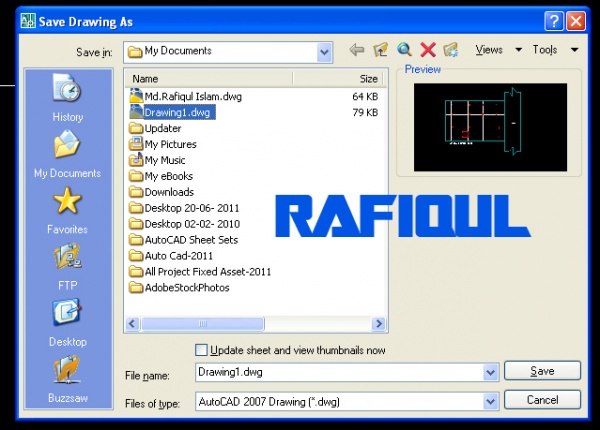
Task: Go up one folder level
Action: coord(380,50)
